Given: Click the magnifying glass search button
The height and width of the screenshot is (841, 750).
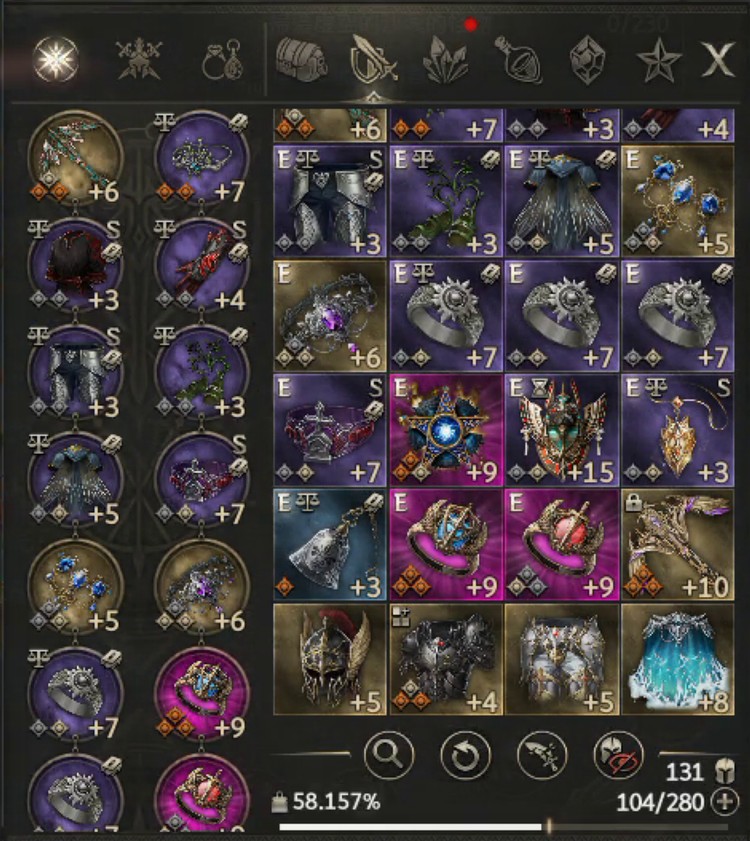Looking at the screenshot, I should coord(389,755).
